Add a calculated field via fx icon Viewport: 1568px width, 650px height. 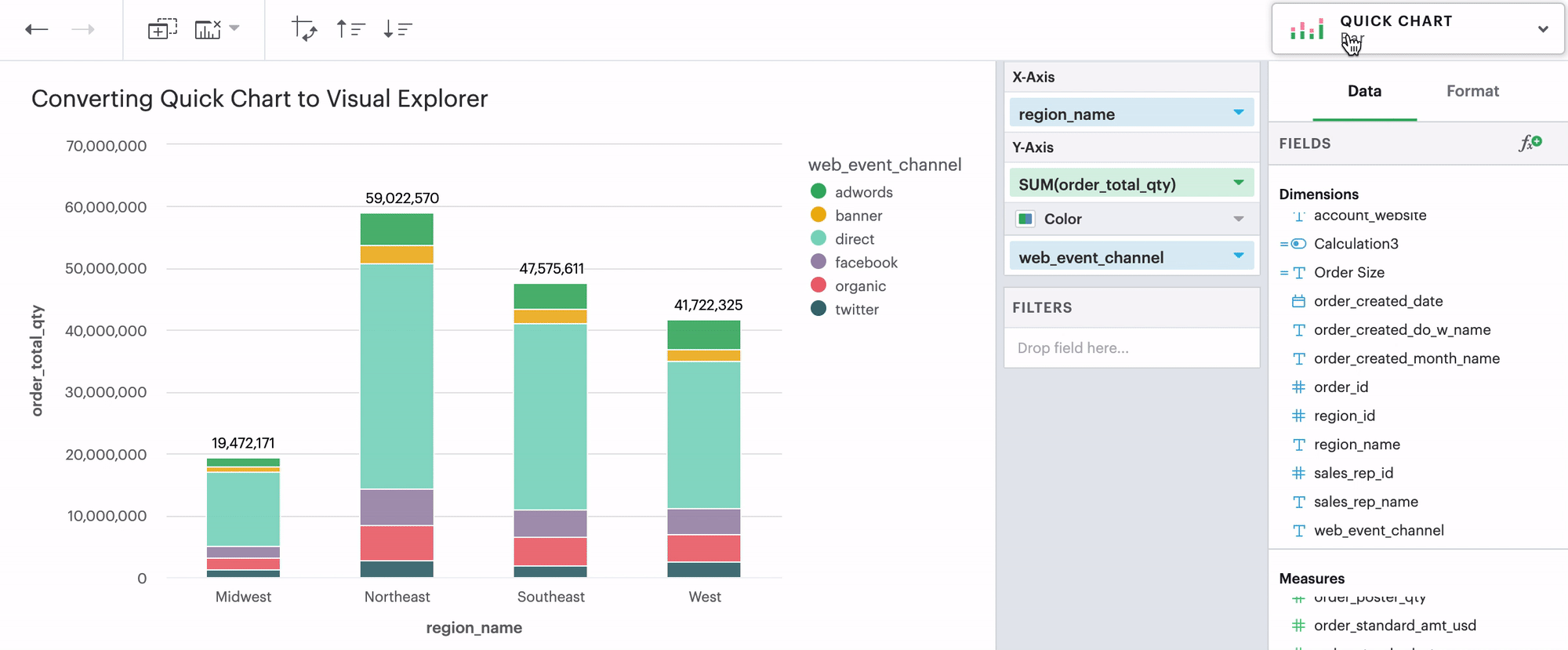pyautogui.click(x=1530, y=143)
